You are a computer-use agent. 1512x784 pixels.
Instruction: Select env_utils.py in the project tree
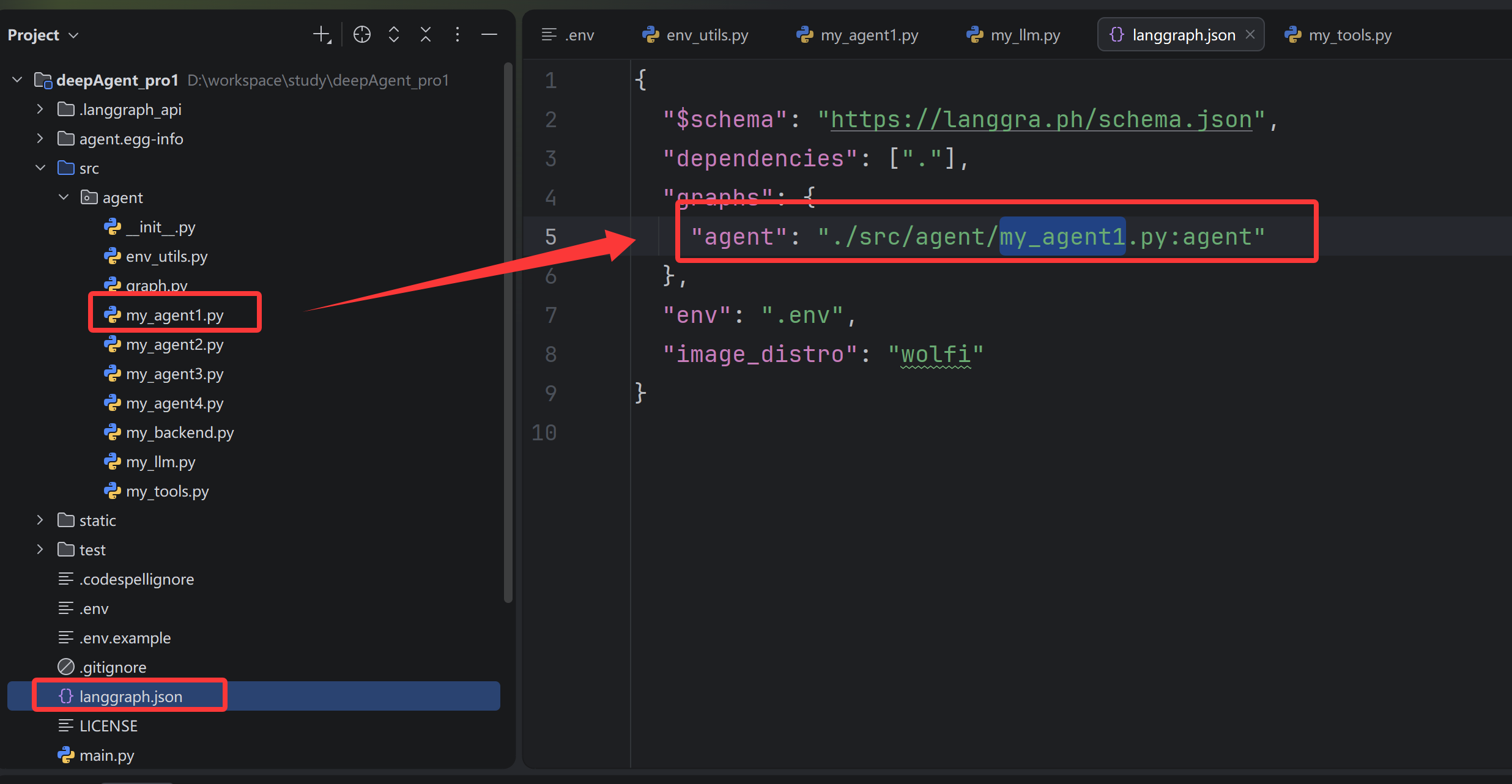(x=166, y=256)
